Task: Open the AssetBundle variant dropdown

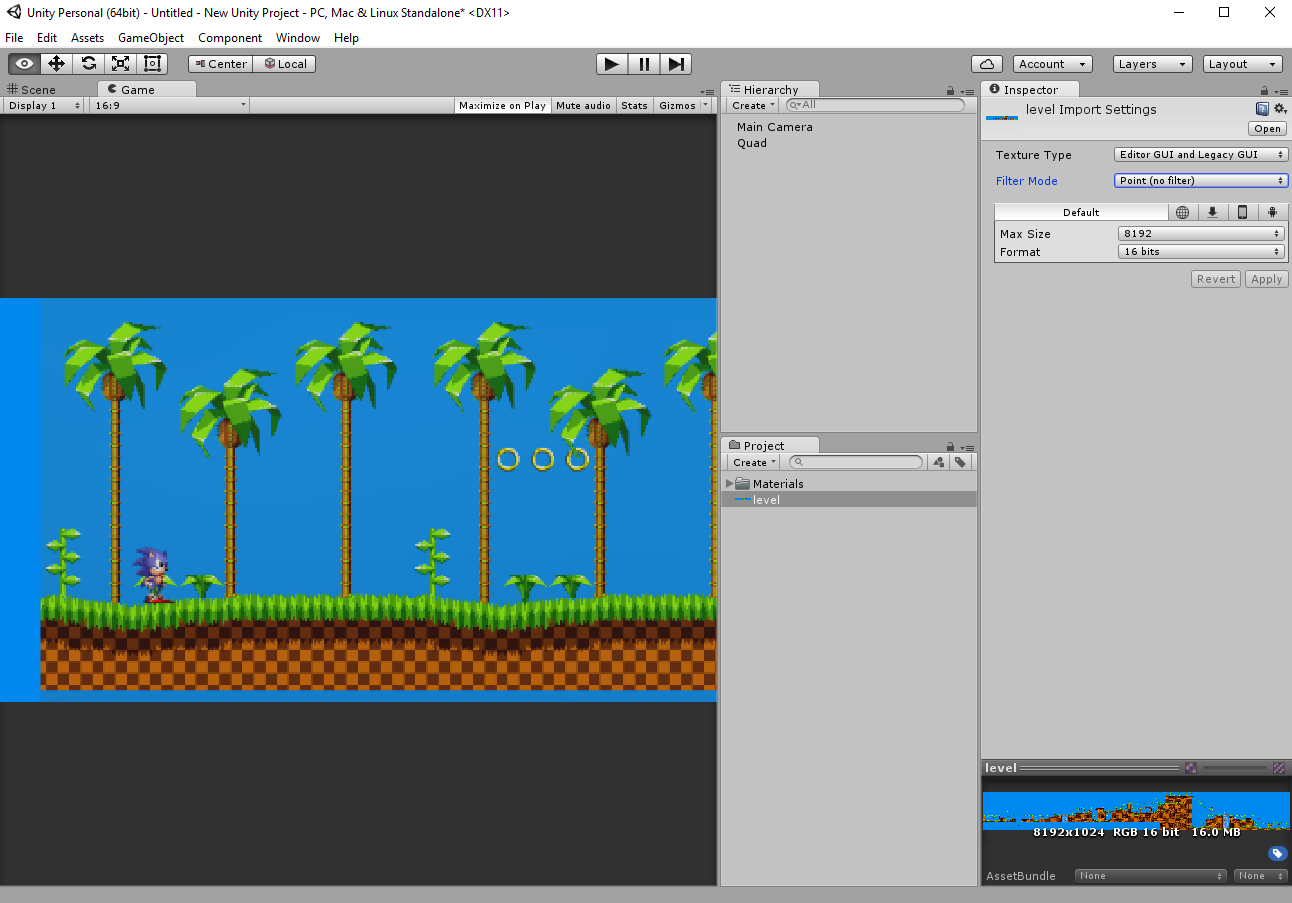Action: coord(1259,876)
